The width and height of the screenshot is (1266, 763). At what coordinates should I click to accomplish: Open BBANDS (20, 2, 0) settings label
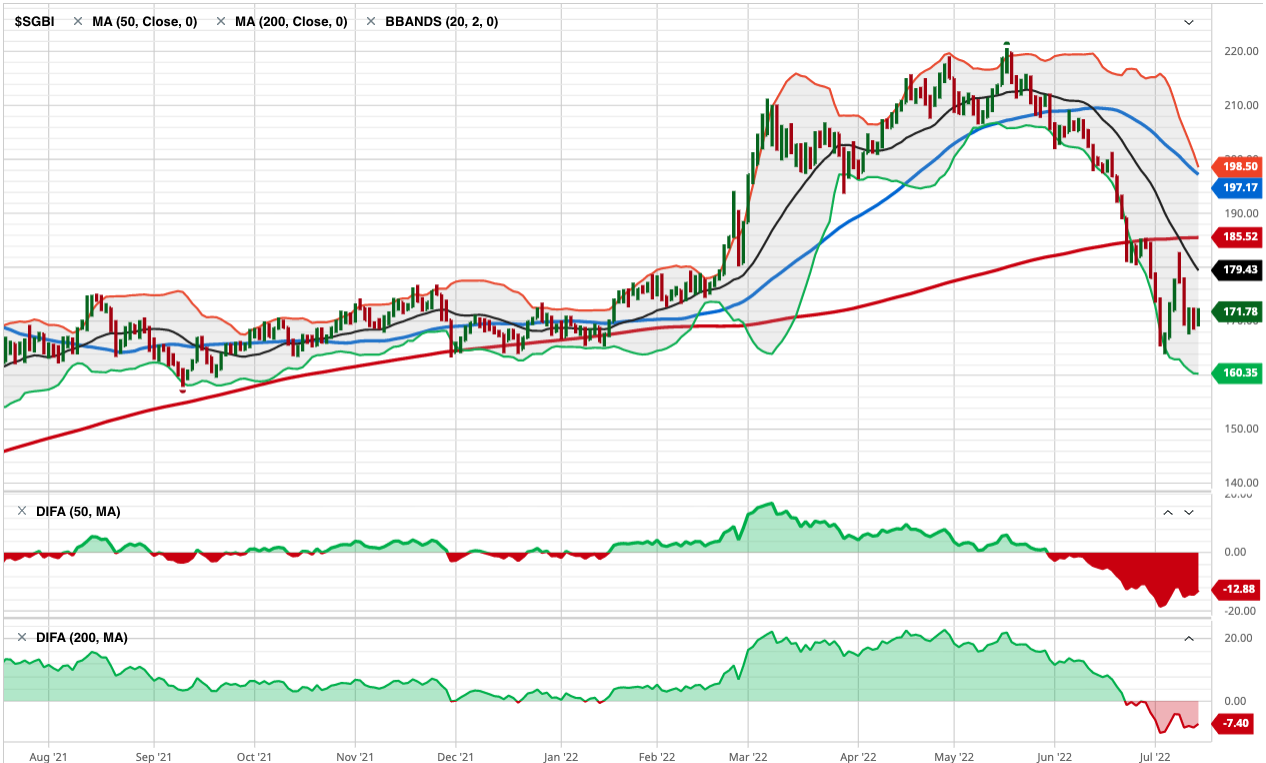tap(441, 21)
